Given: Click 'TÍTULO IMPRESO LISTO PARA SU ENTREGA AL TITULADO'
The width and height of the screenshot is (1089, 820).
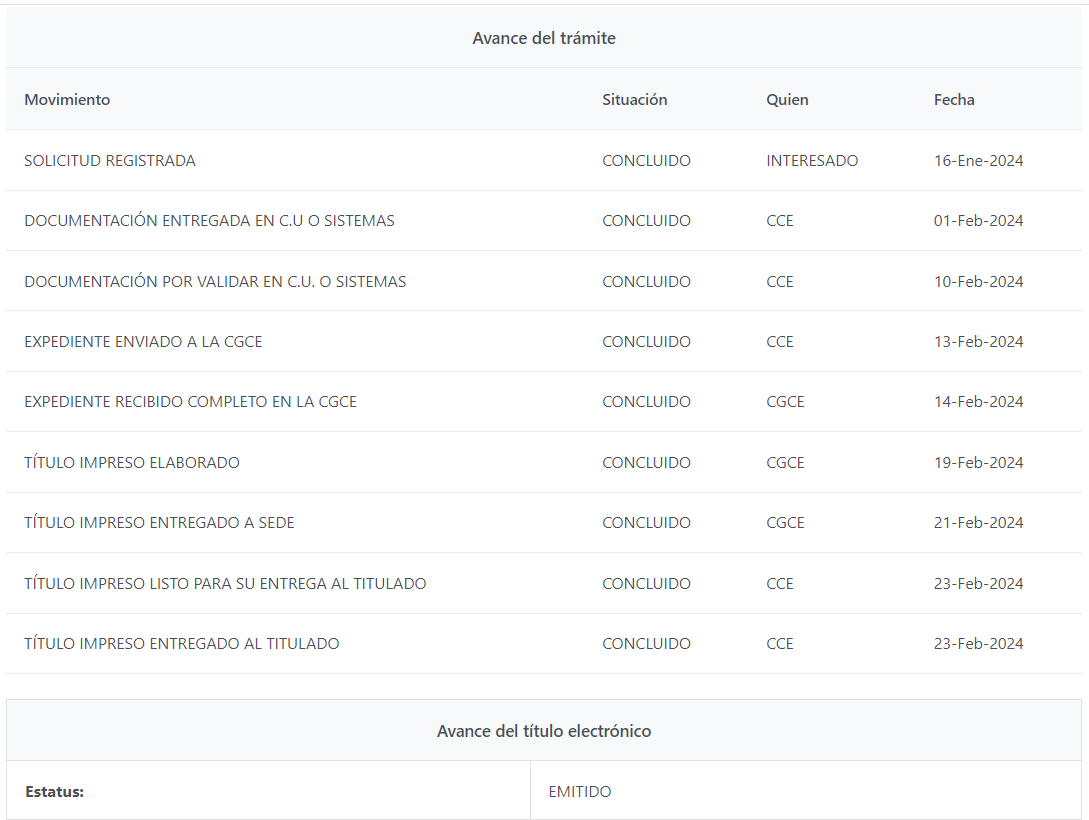Looking at the screenshot, I should pyautogui.click(x=225, y=584).
